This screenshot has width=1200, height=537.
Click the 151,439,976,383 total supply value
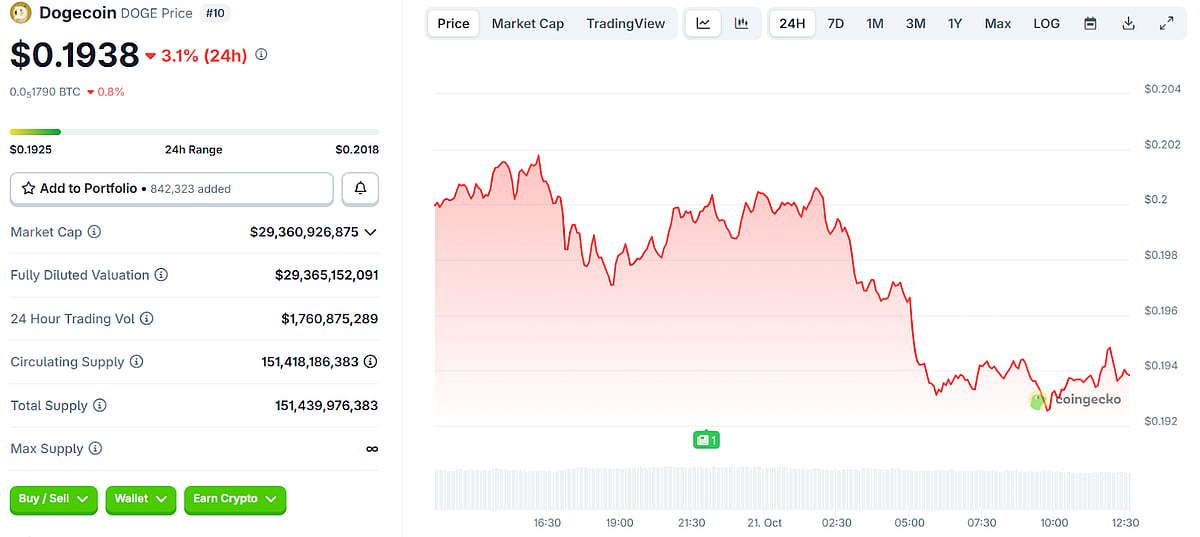point(327,406)
